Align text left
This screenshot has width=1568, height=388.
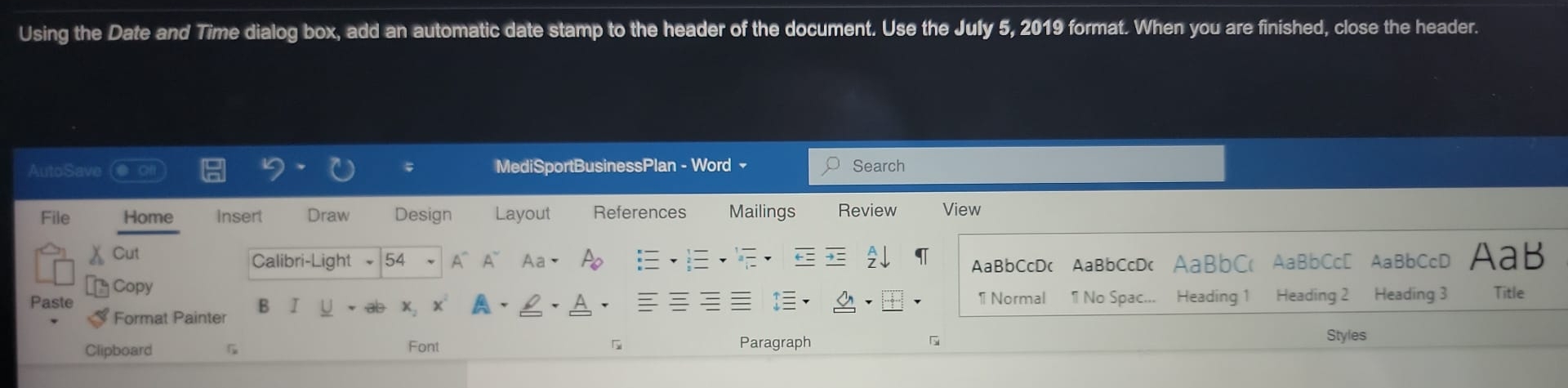pos(648,302)
